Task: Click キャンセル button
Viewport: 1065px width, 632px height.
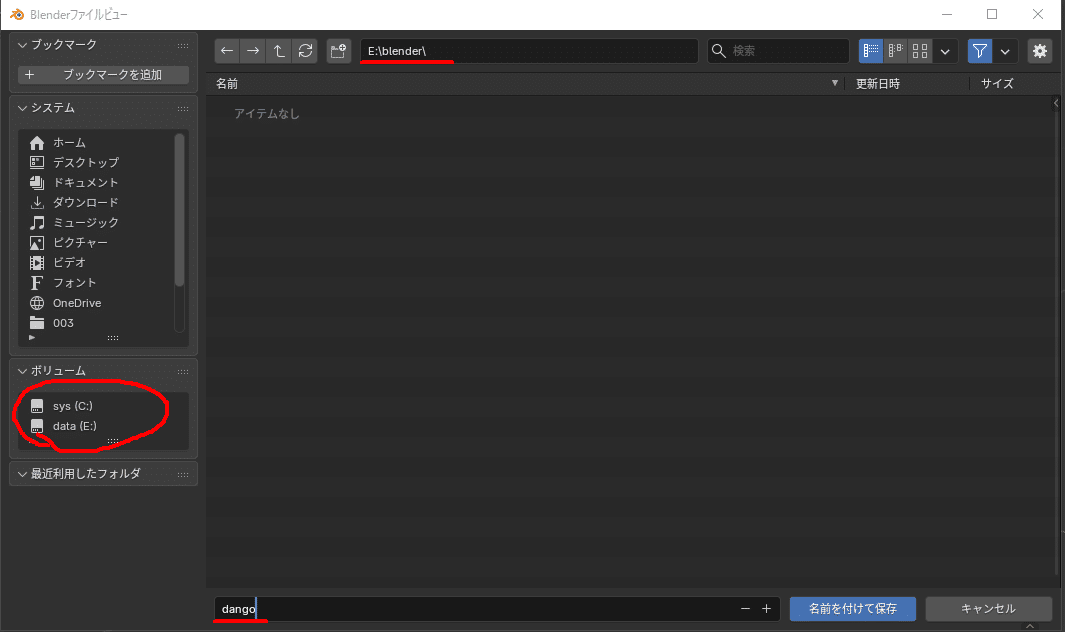Action: coord(989,609)
